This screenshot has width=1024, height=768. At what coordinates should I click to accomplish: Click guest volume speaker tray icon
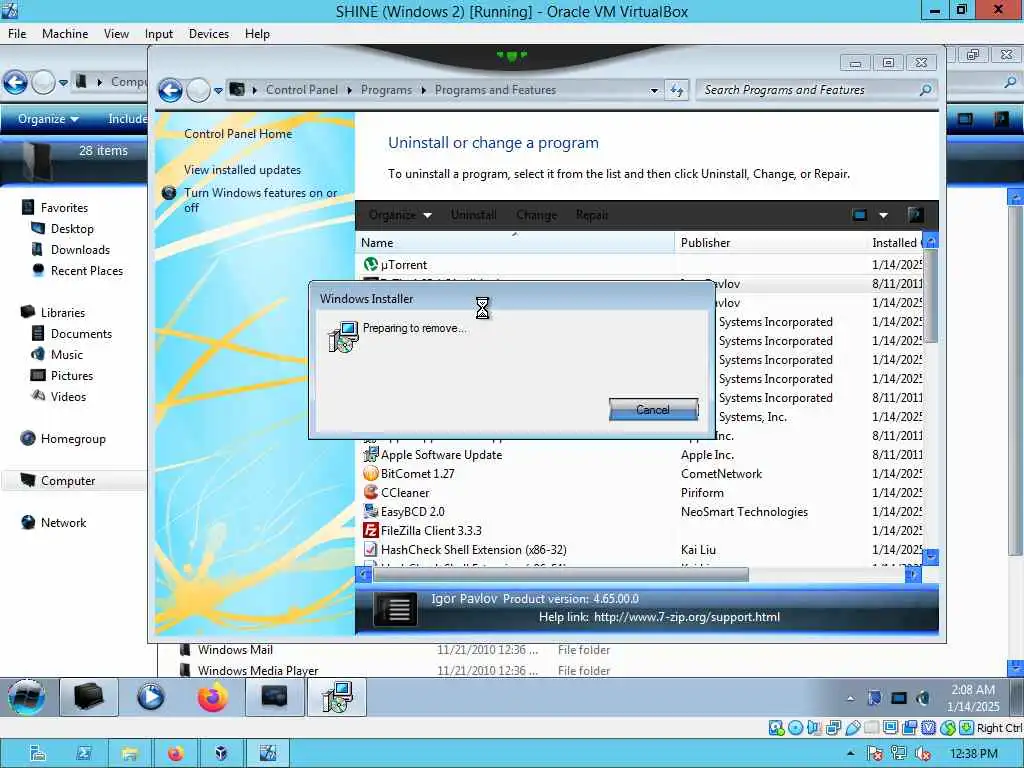923,699
